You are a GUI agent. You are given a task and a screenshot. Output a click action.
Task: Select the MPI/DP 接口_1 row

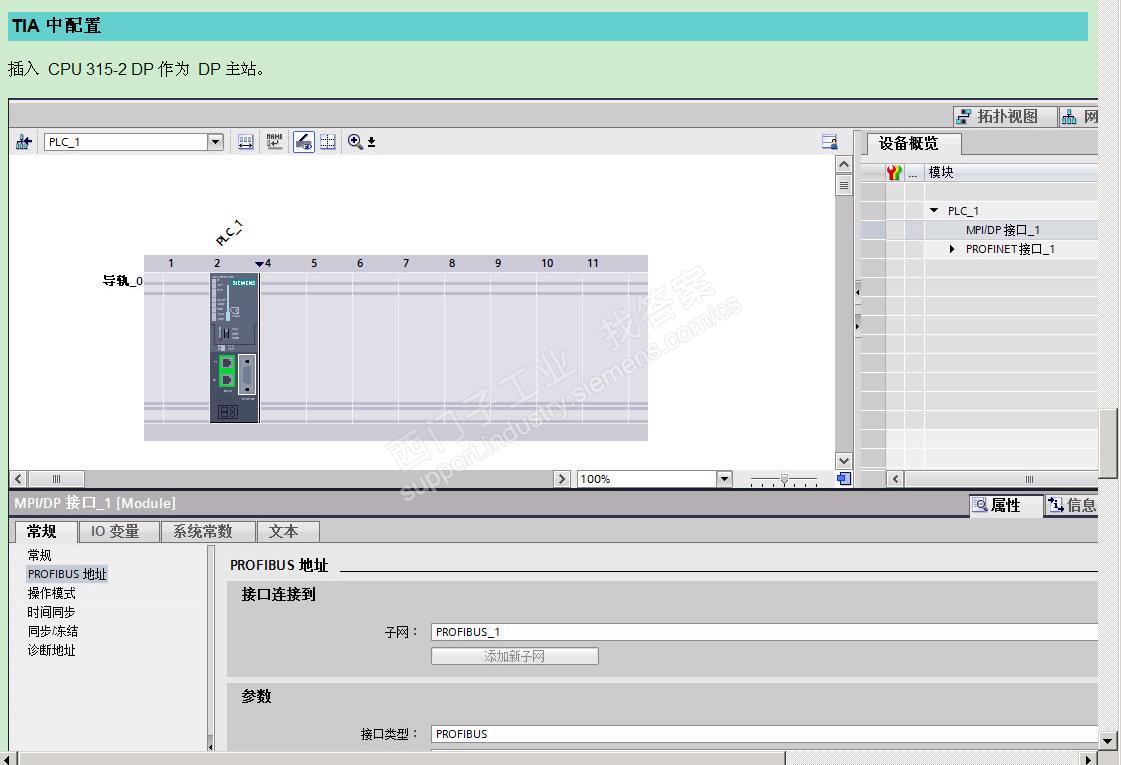pos(1002,230)
